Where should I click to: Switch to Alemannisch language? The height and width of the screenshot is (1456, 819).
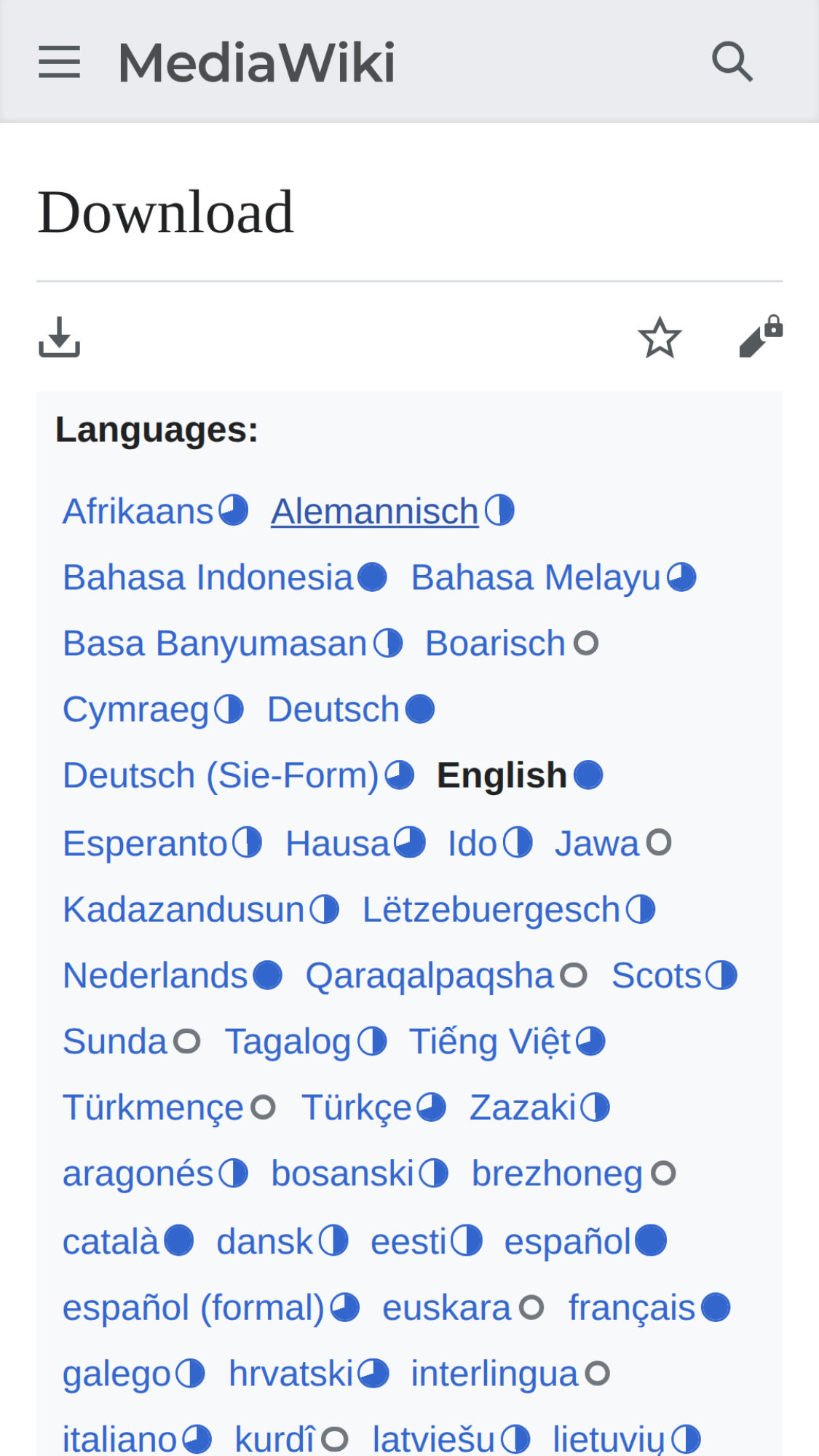(374, 511)
